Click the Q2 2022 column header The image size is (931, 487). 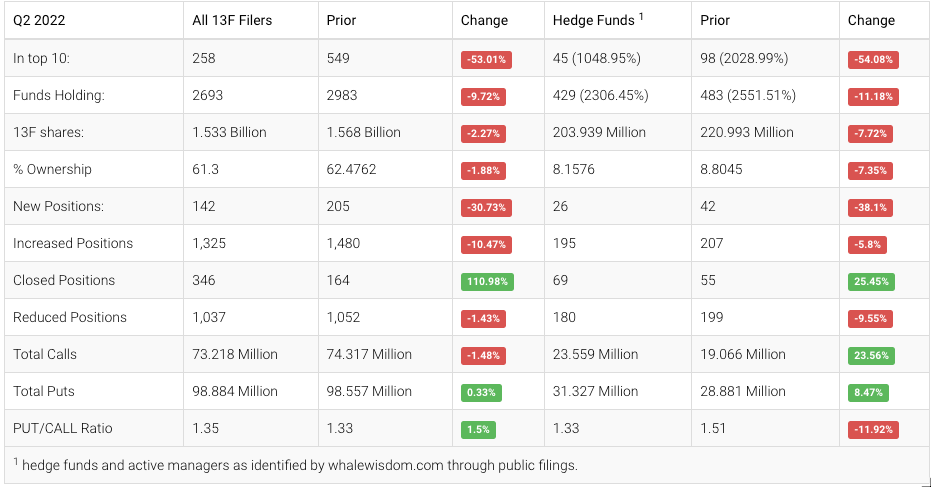click(x=41, y=20)
